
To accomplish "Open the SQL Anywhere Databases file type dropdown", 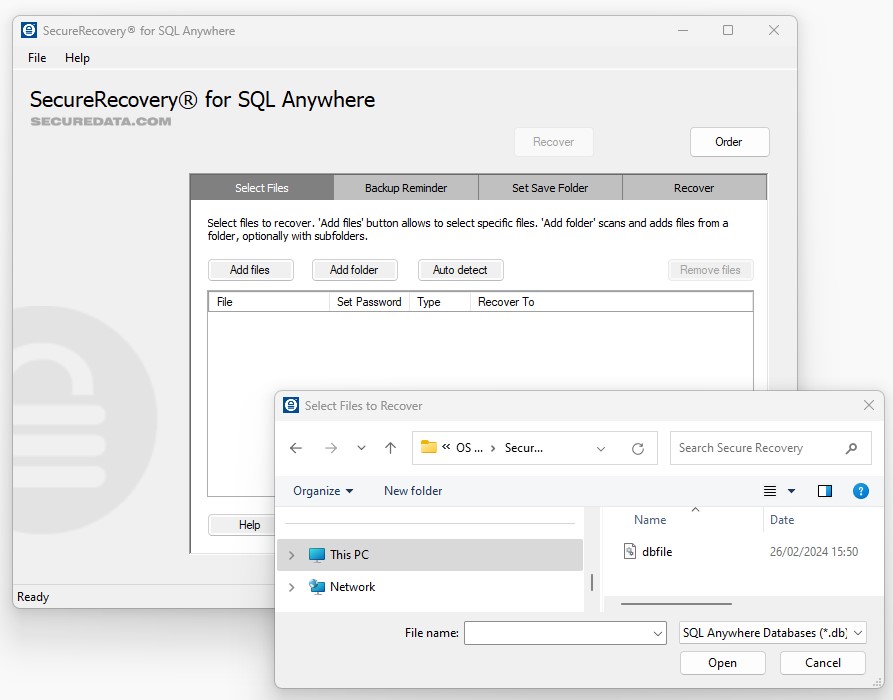I will [772, 633].
